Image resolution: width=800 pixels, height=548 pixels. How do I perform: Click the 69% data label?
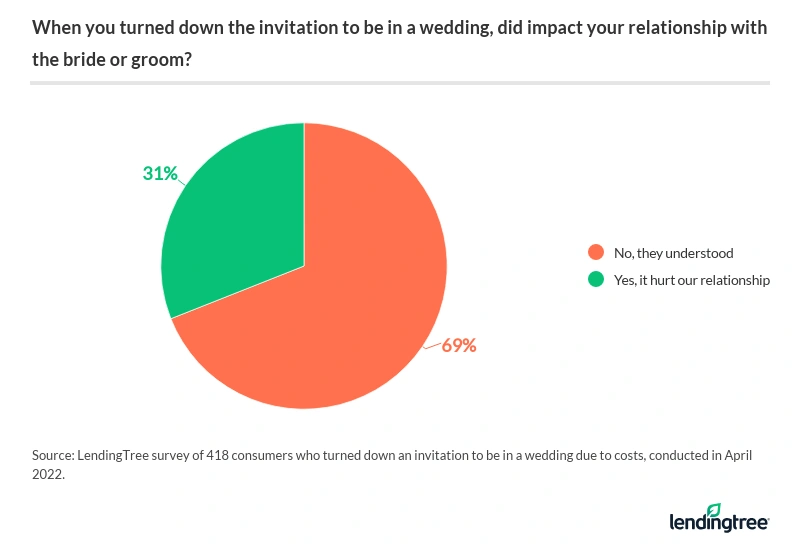coord(460,346)
